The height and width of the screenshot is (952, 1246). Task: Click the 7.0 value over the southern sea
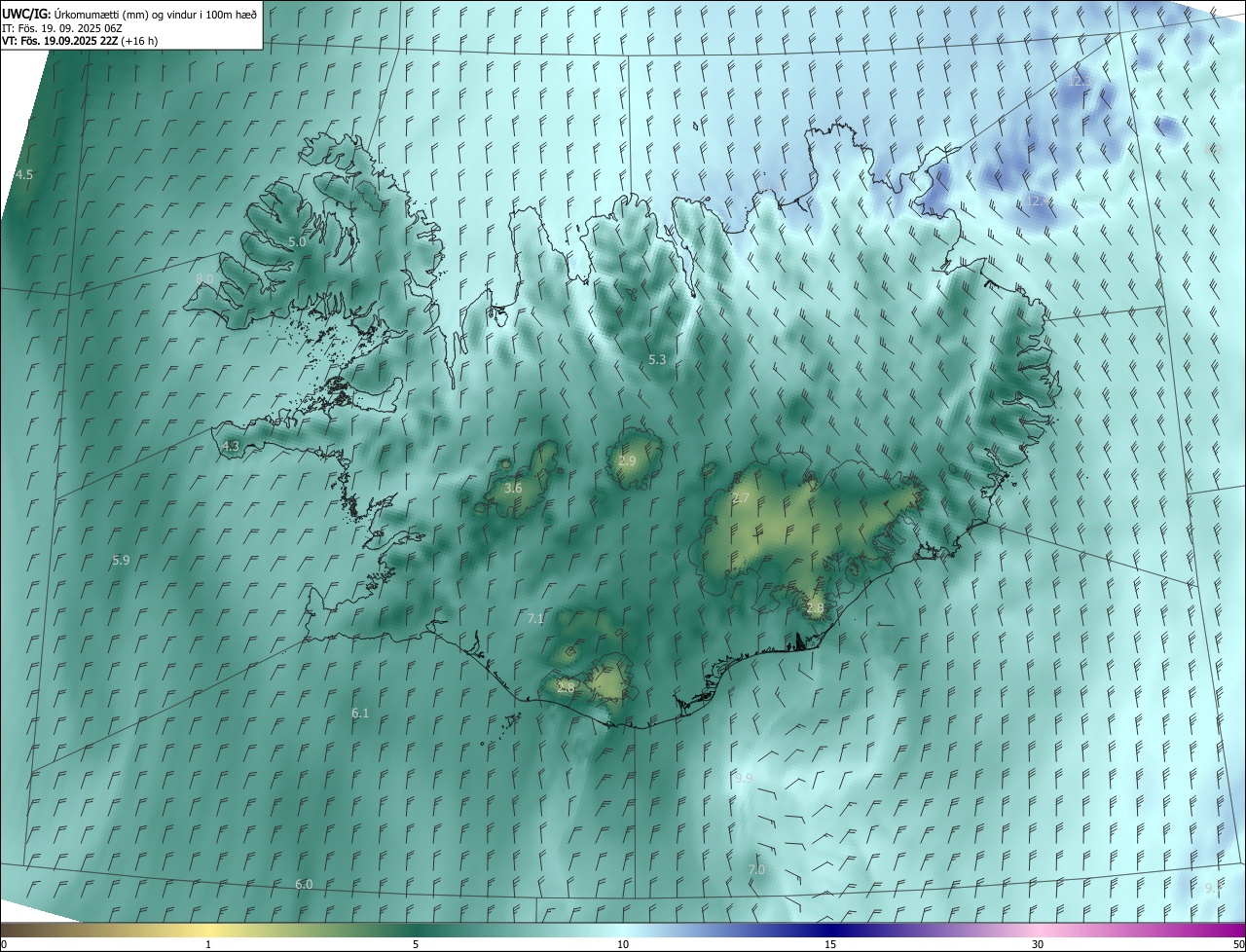click(x=756, y=869)
